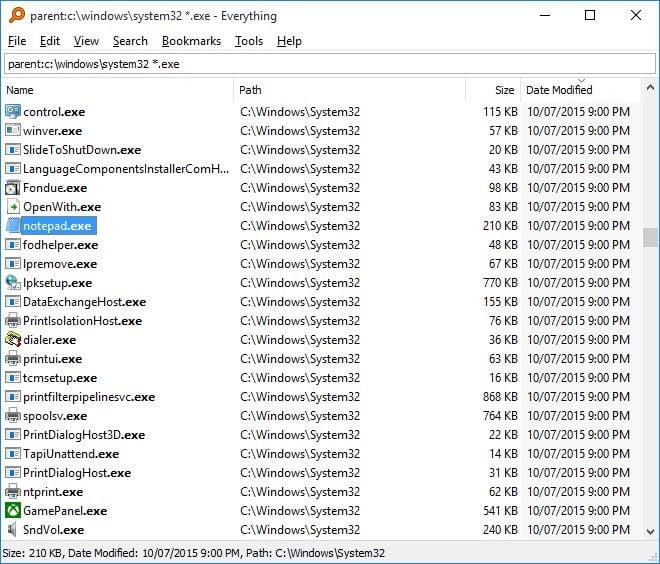Click the path cell of tcmsetup.exe row
The width and height of the screenshot is (660, 564).
300,378
